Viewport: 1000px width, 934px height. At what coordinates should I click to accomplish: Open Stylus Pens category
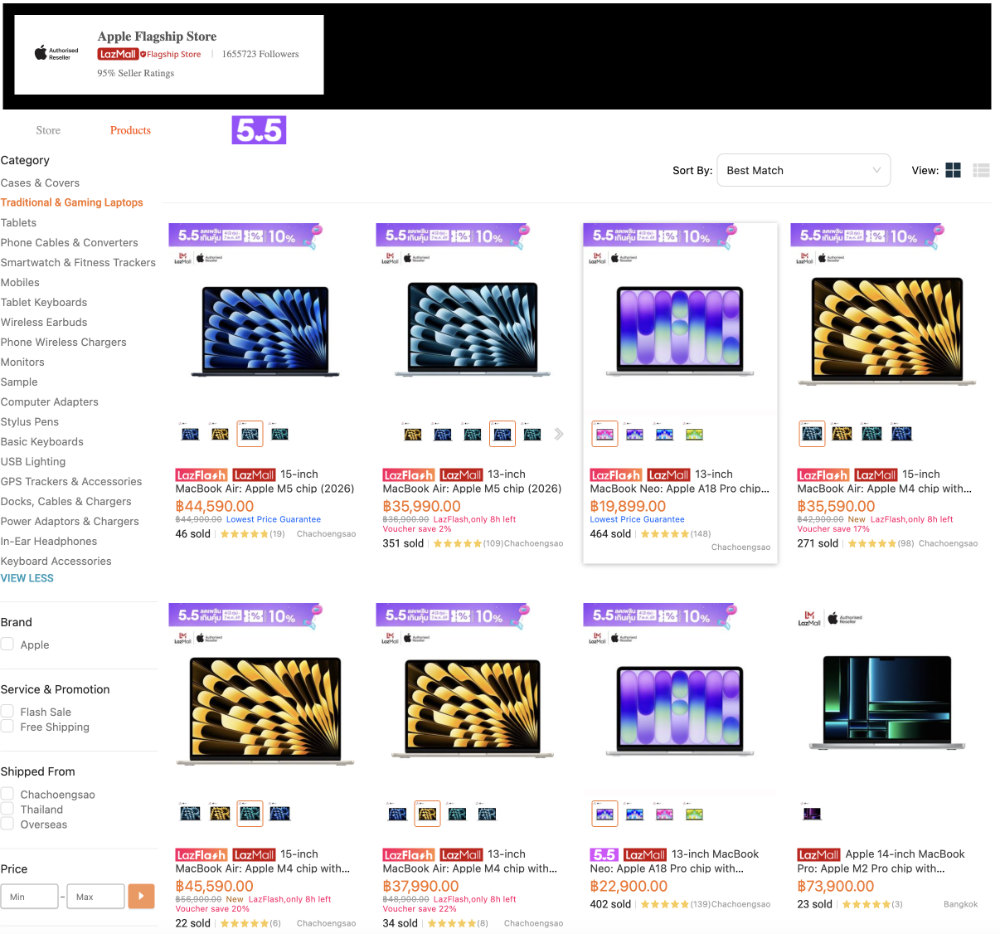pyautogui.click(x=29, y=422)
